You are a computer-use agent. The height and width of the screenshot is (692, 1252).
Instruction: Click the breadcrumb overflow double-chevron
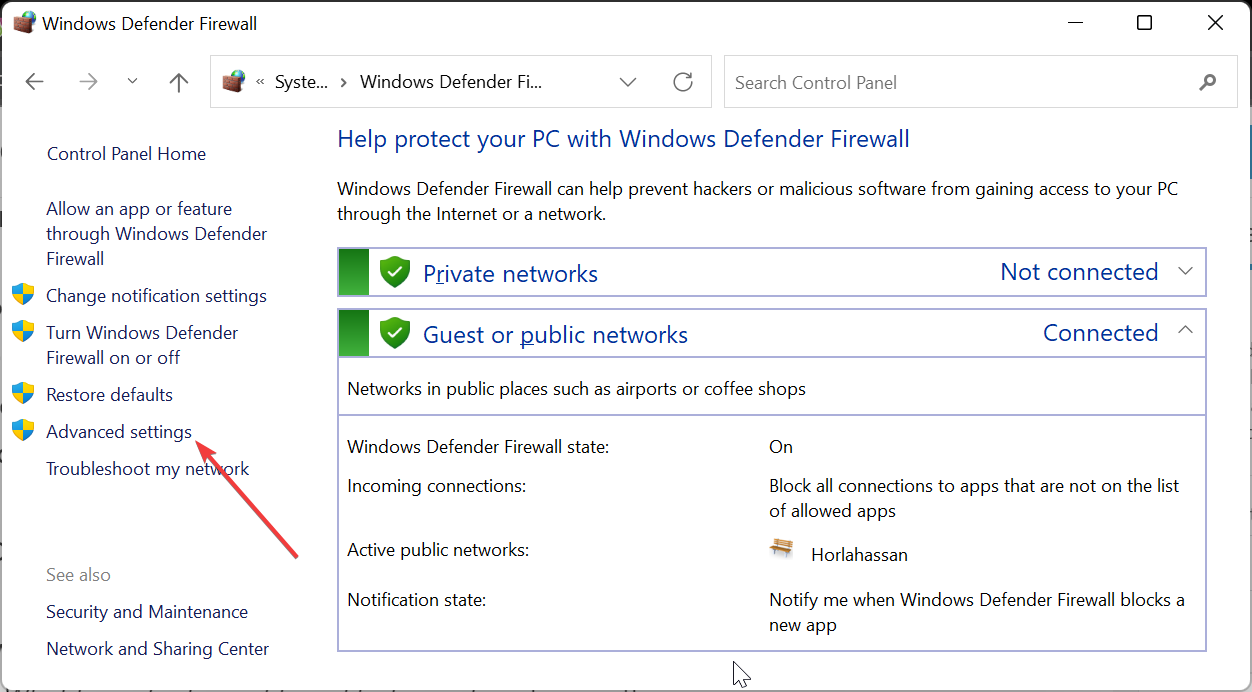pos(261,82)
